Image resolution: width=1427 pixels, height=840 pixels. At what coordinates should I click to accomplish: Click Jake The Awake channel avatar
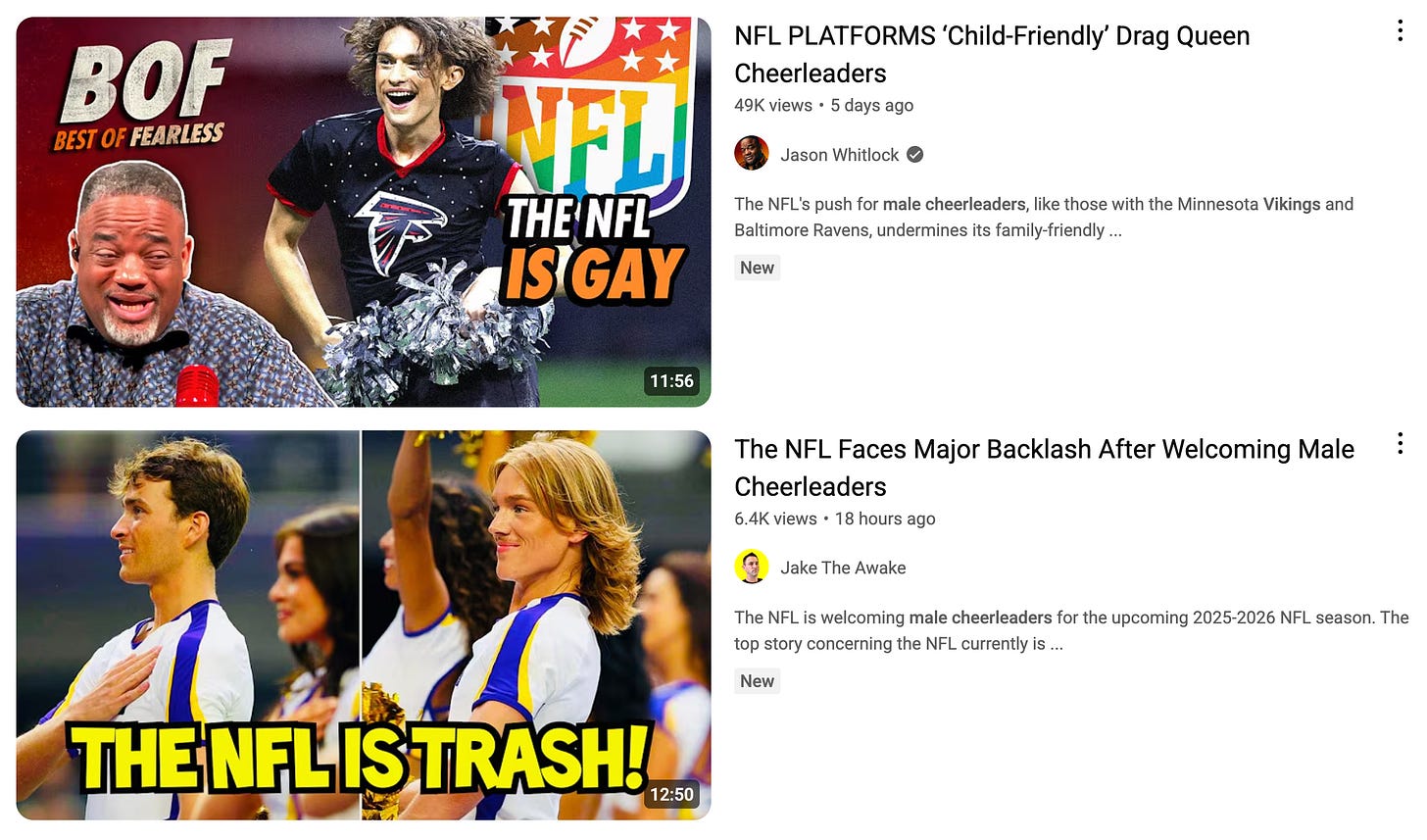click(752, 567)
